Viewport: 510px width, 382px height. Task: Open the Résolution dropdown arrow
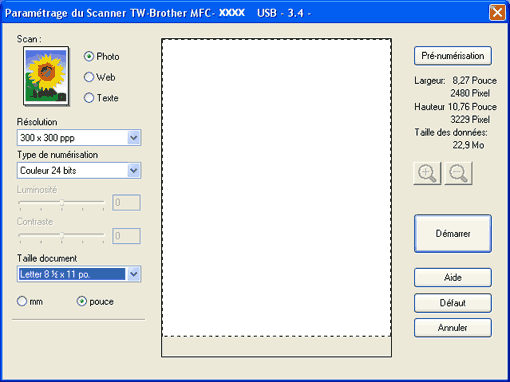[x=134, y=138]
